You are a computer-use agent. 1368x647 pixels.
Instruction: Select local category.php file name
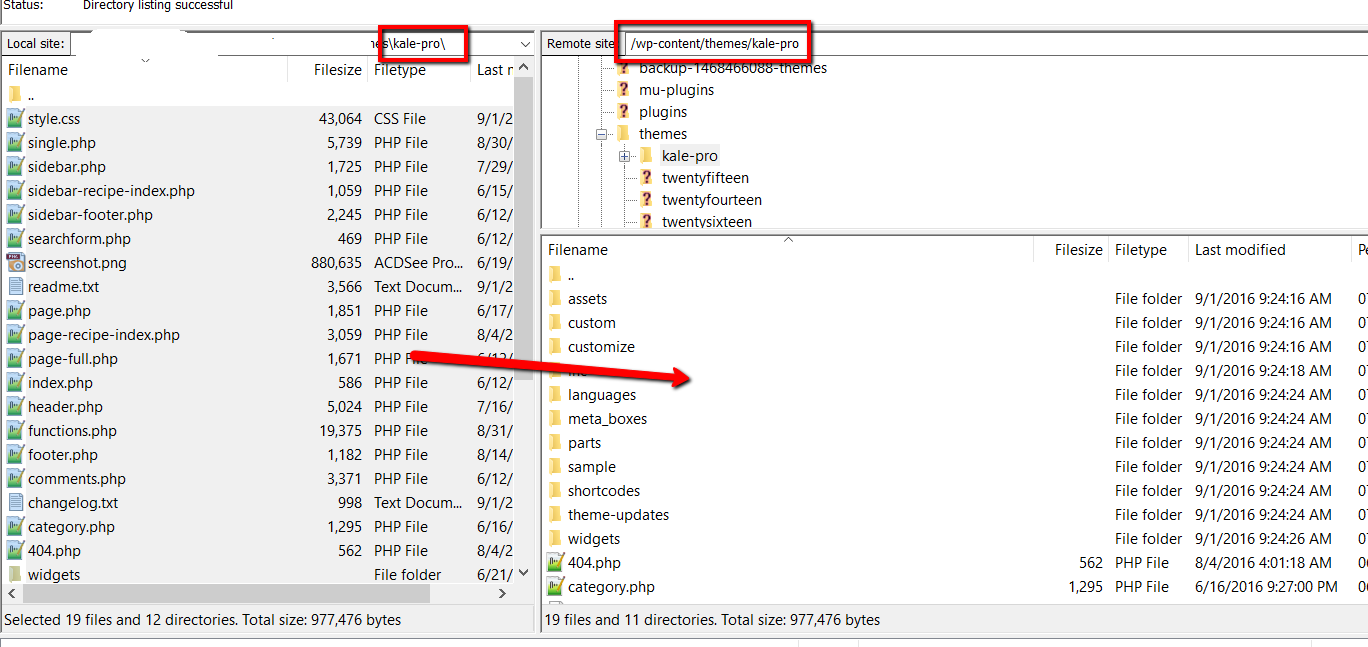click(71, 527)
